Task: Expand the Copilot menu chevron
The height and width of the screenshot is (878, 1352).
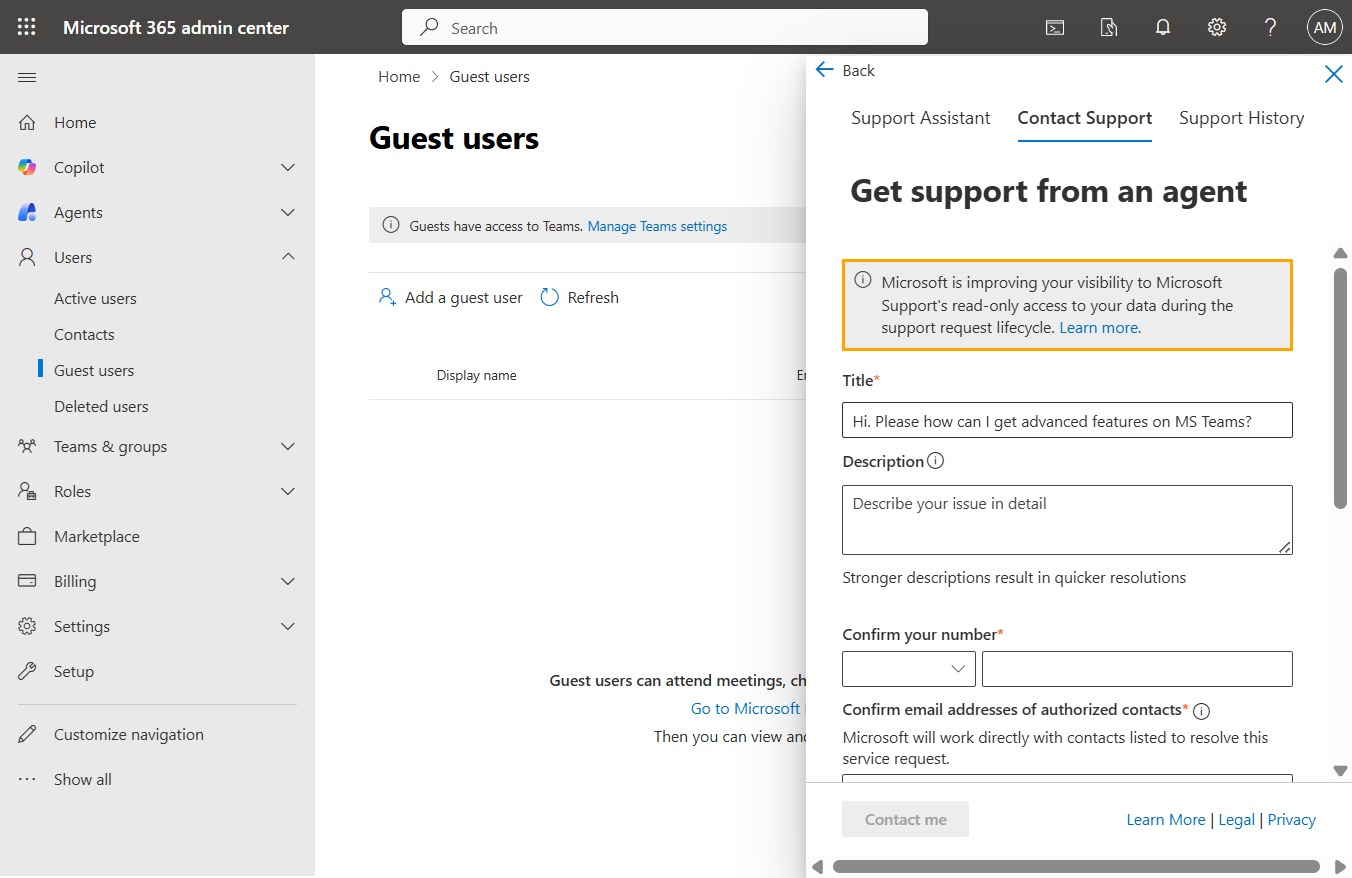Action: coord(288,167)
